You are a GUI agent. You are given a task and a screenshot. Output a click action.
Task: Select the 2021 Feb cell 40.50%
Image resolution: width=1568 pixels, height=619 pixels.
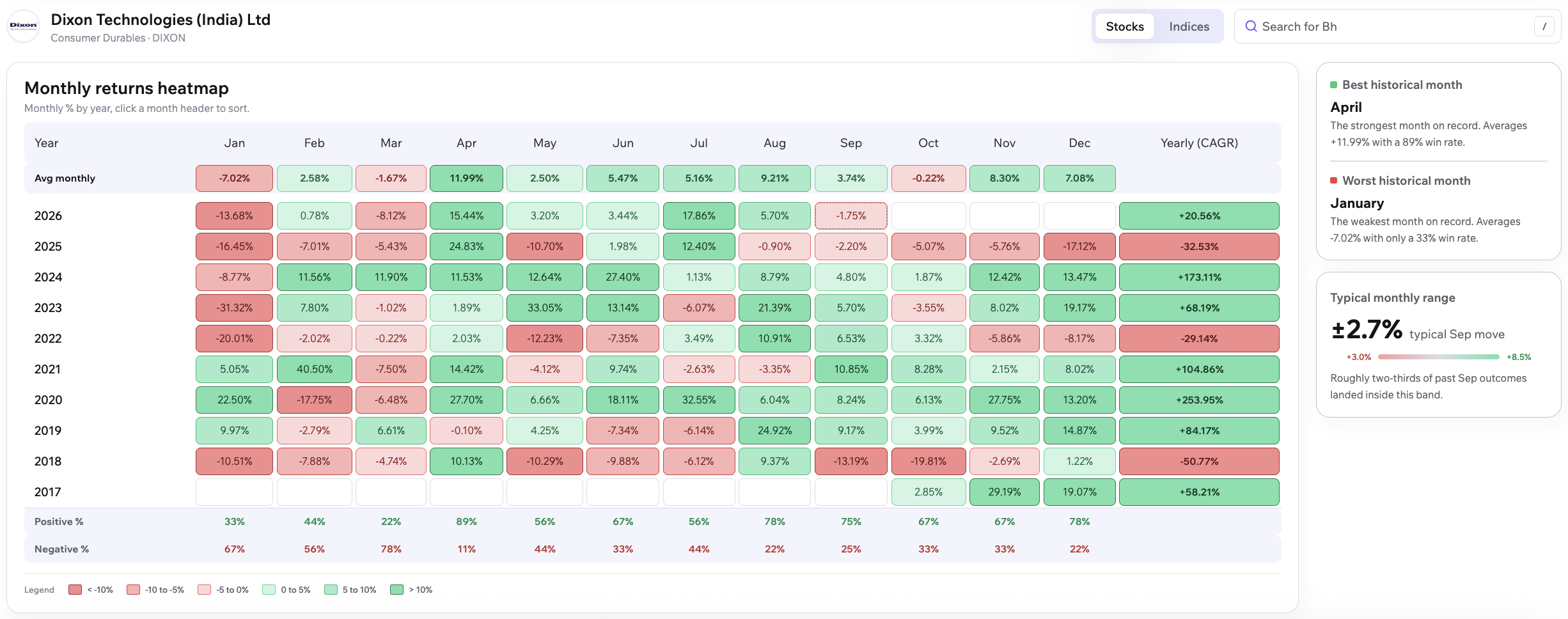(x=314, y=369)
